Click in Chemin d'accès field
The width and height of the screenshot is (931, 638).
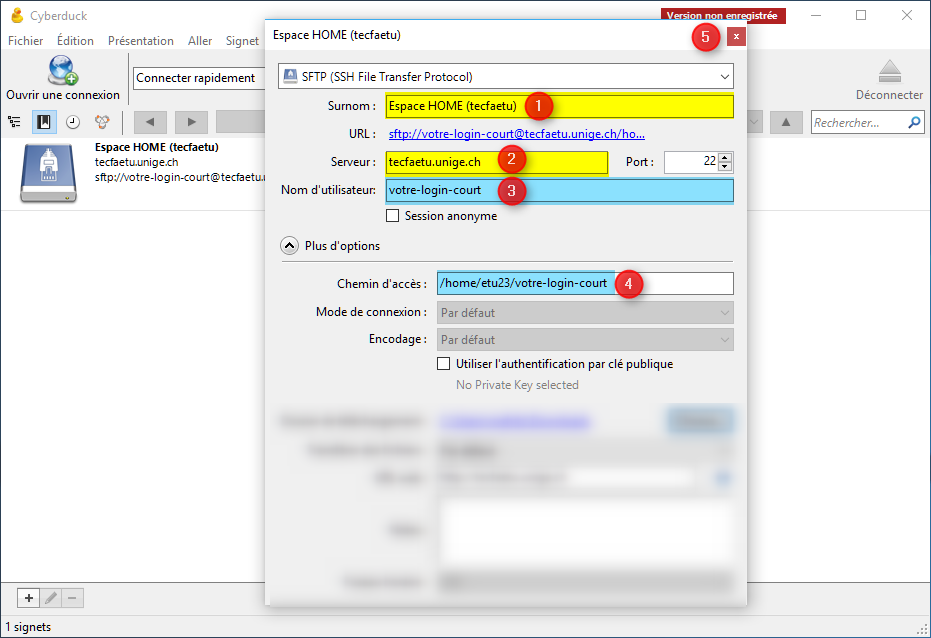click(x=585, y=283)
